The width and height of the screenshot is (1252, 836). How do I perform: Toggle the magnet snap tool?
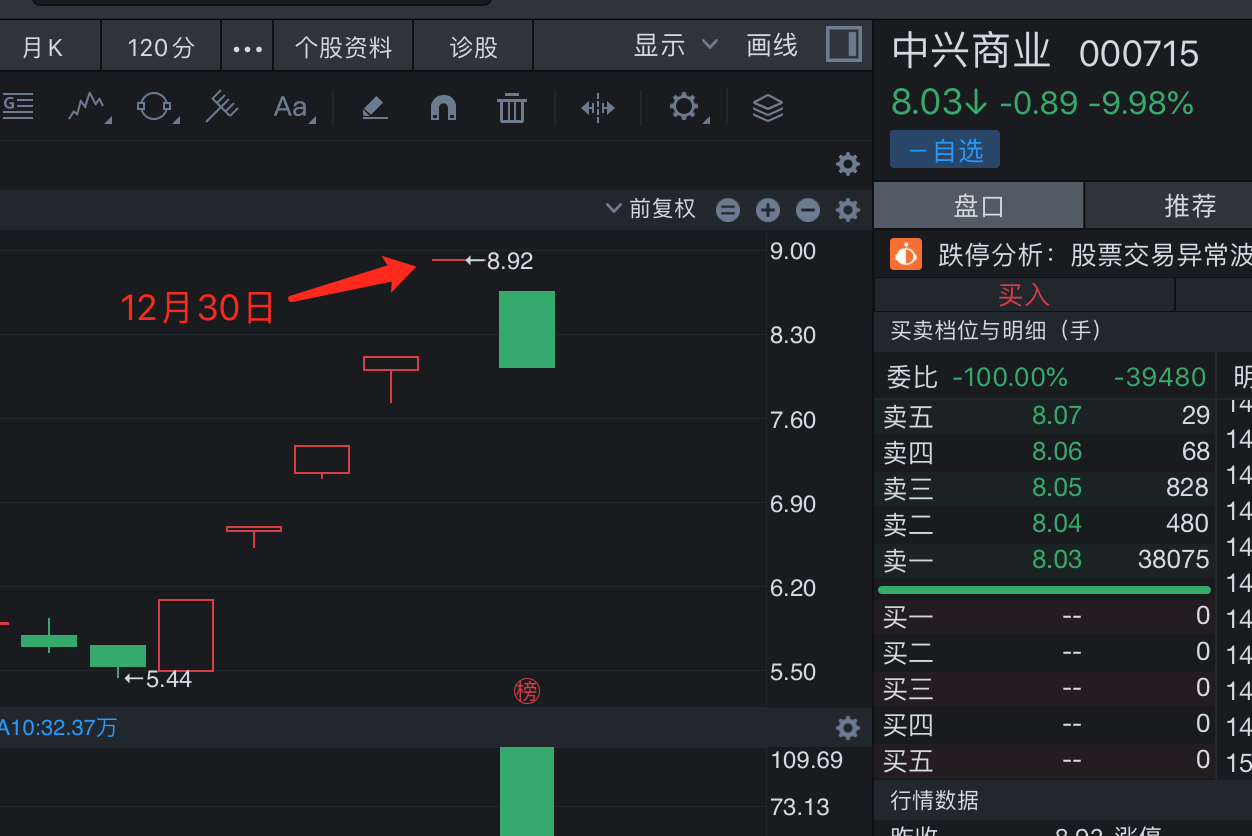[x=444, y=107]
